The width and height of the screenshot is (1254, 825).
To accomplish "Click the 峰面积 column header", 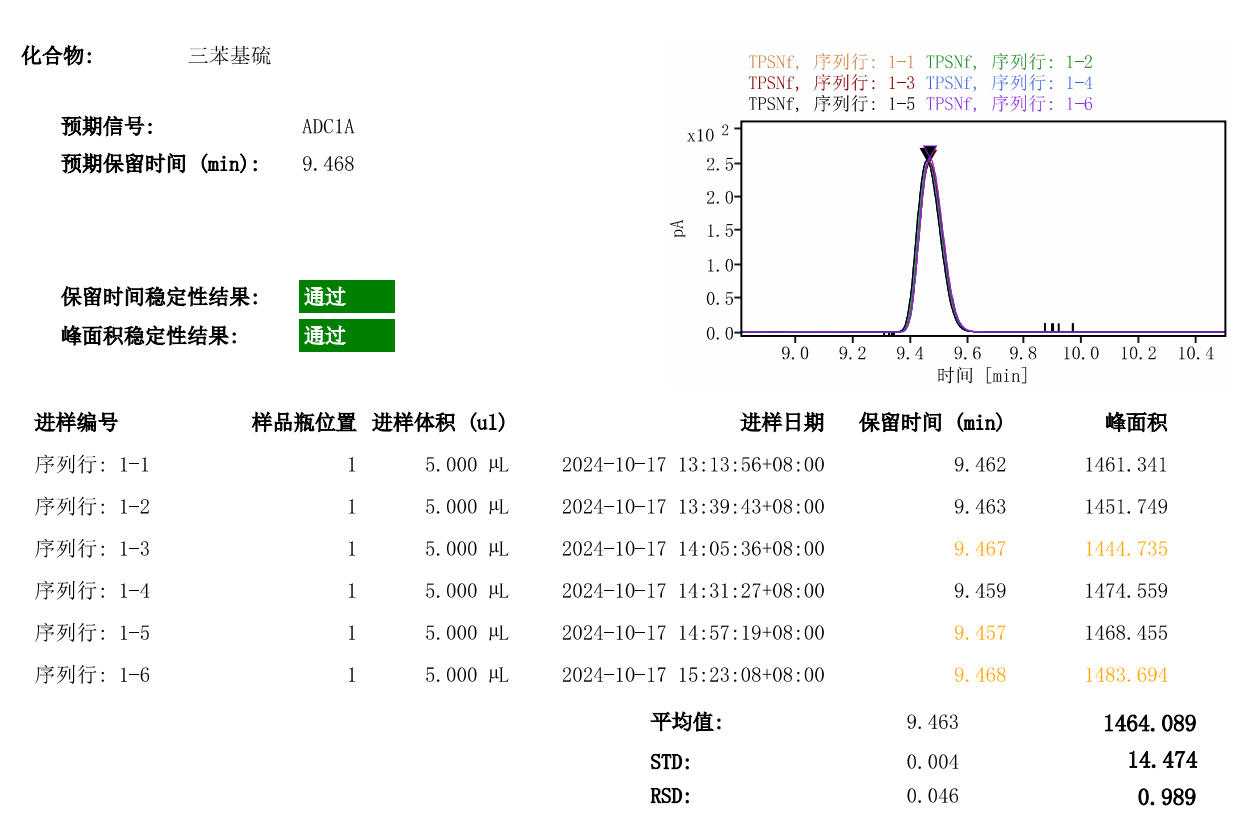I will 1136,423.
